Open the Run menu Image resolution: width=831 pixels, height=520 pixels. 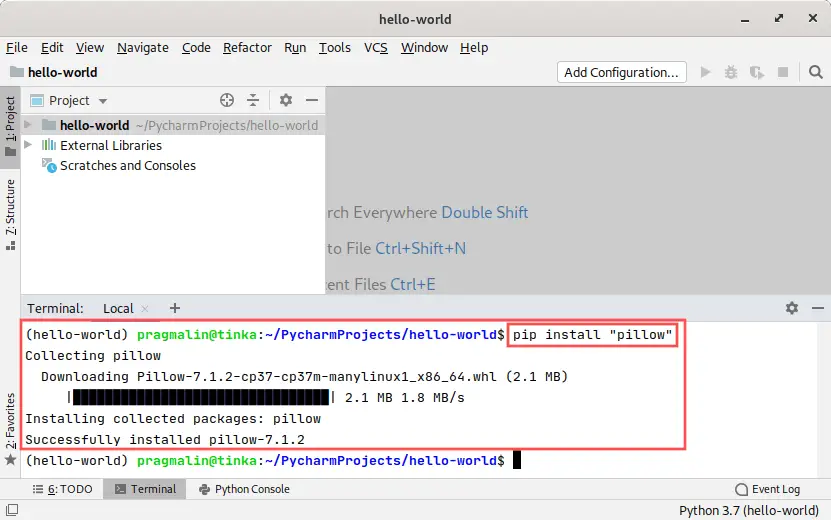(295, 48)
